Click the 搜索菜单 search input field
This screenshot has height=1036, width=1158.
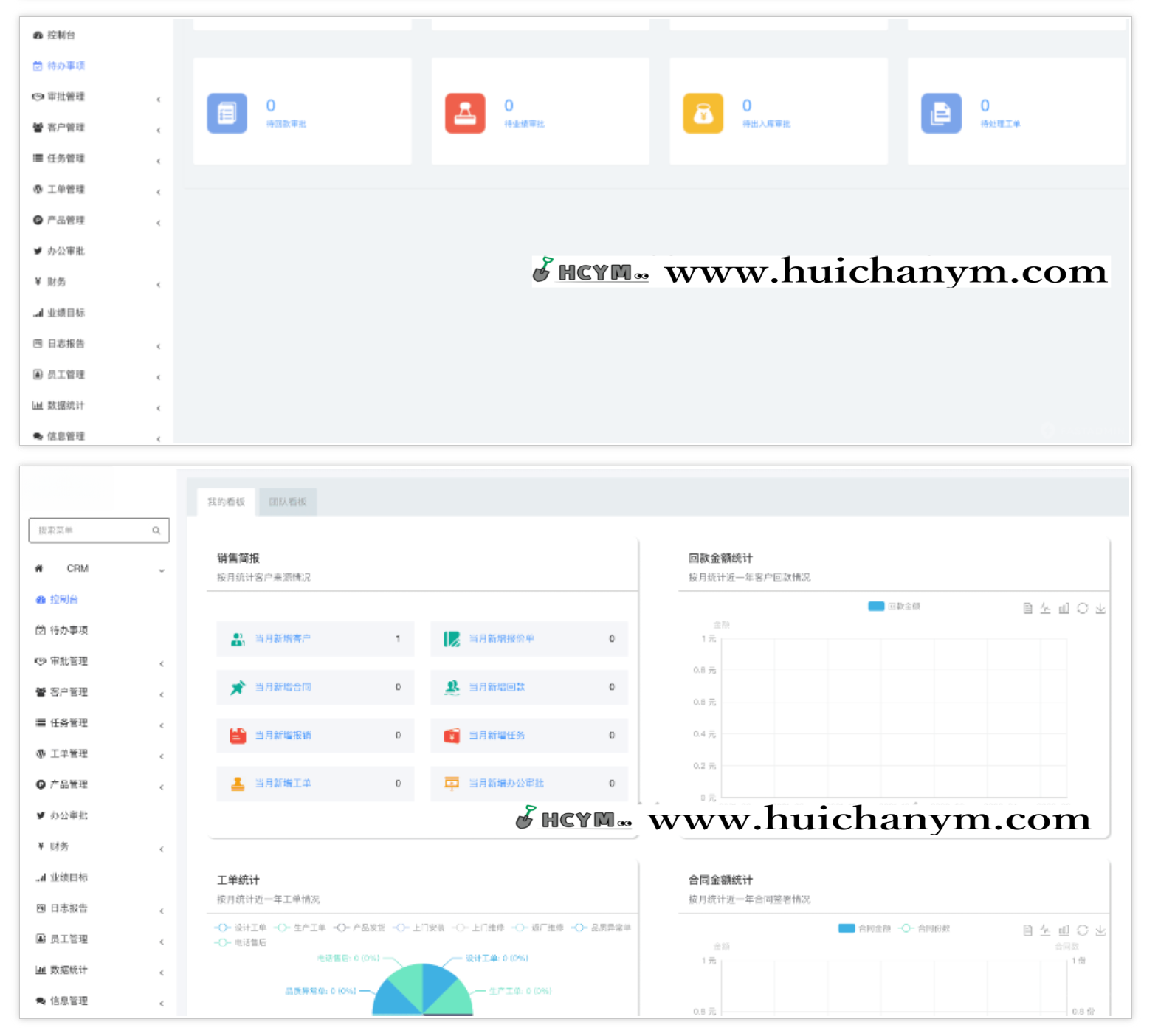(x=99, y=531)
